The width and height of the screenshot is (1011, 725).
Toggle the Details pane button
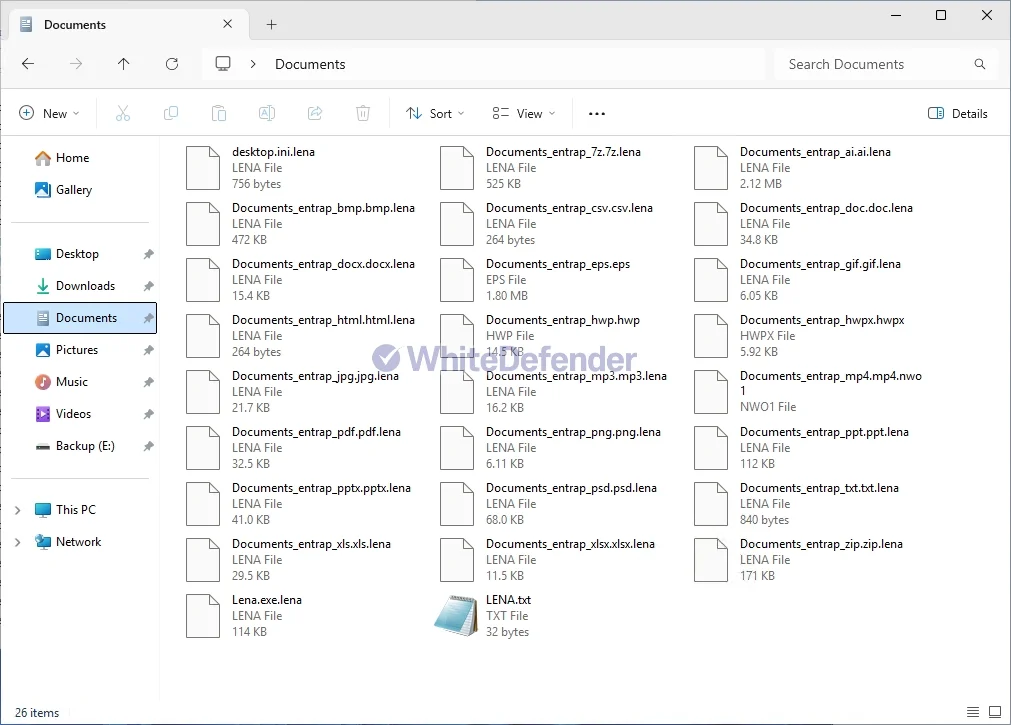point(958,114)
